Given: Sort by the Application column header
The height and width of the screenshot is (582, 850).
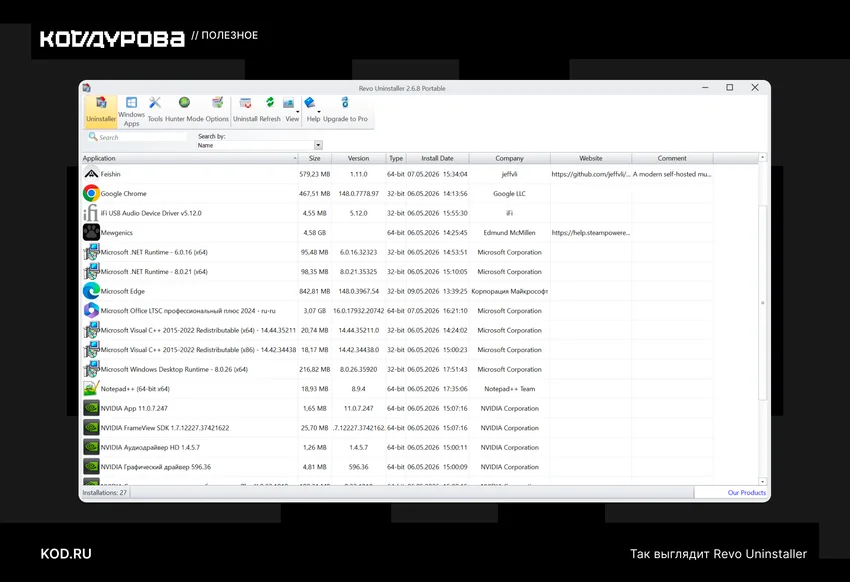Looking at the screenshot, I should [190, 158].
